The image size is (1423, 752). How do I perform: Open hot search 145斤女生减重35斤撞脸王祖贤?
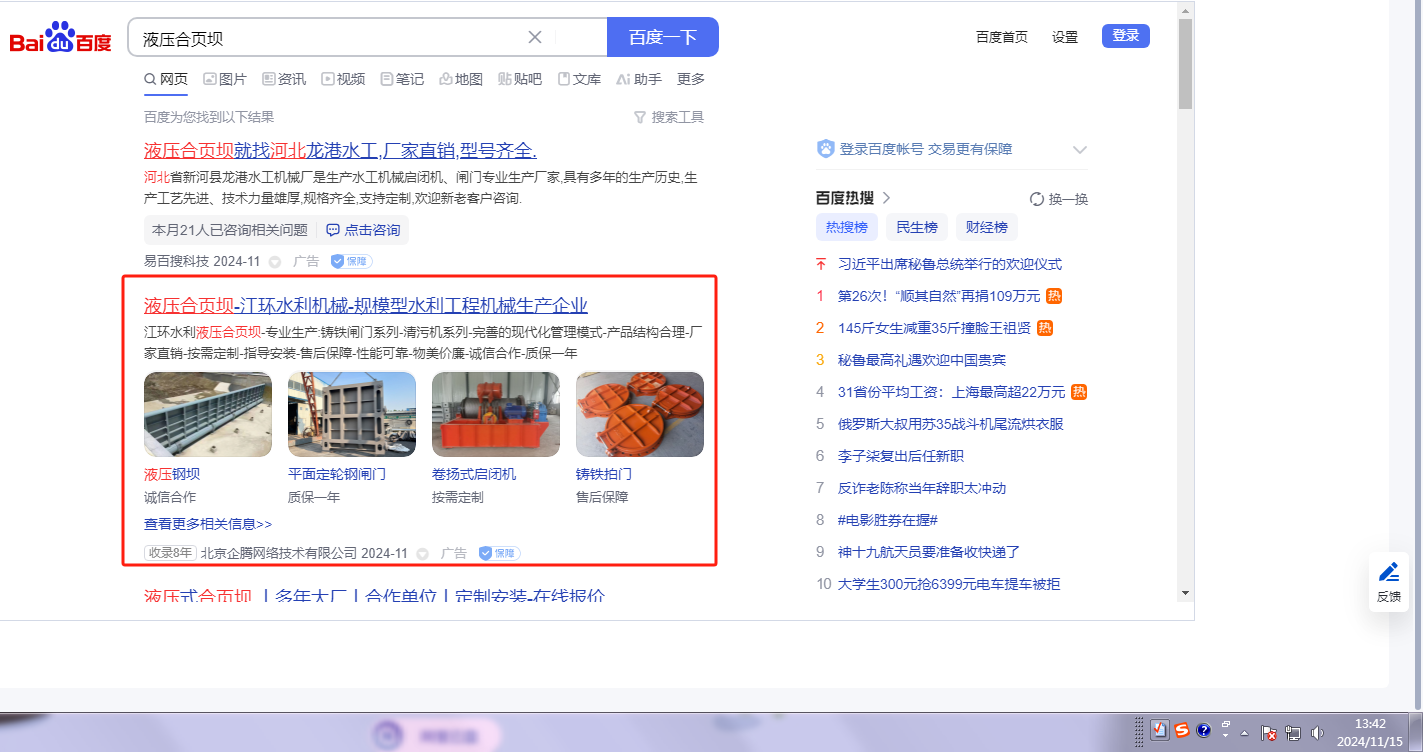(x=934, y=328)
